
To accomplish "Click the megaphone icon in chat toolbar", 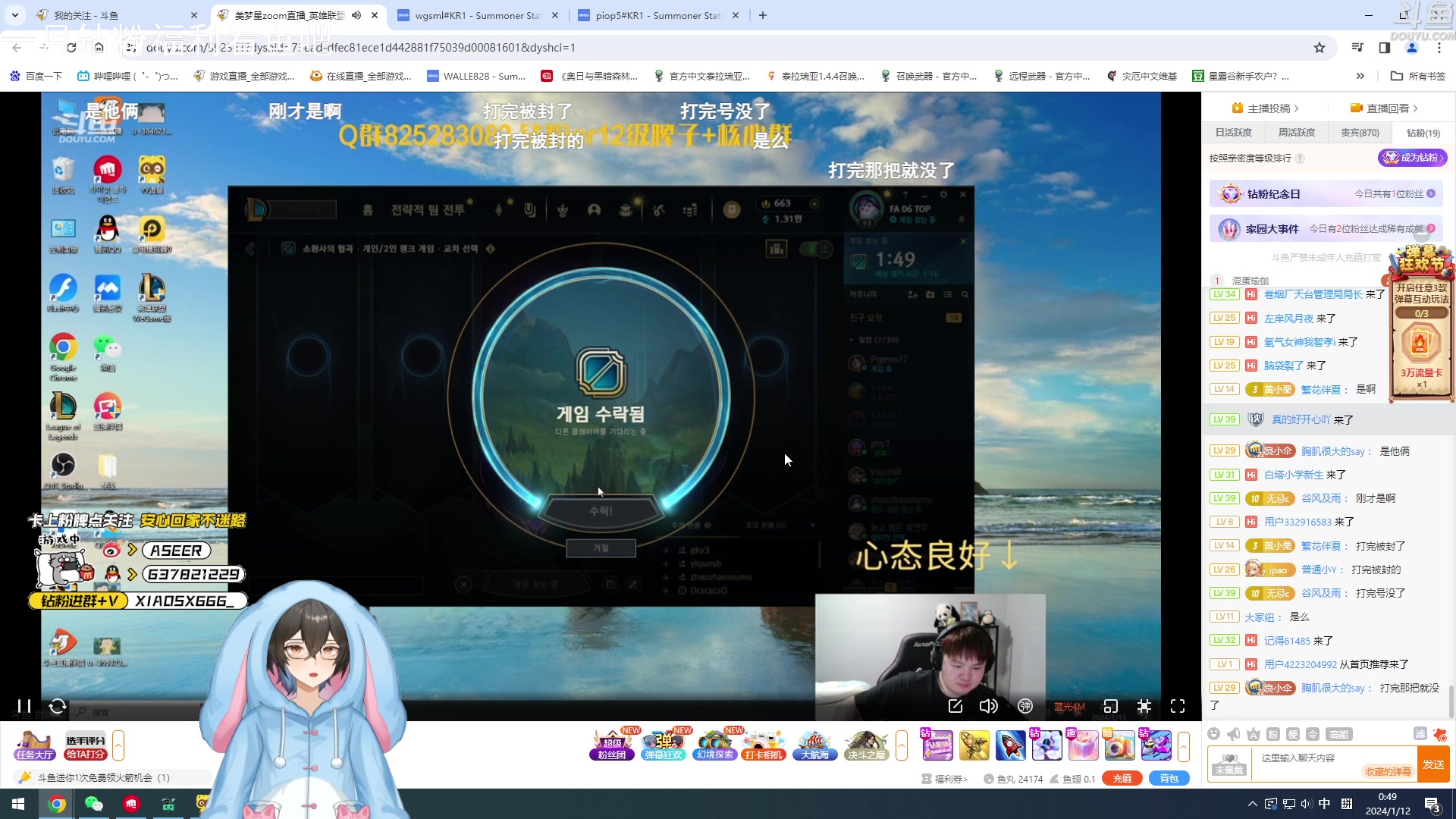I will [1234, 733].
